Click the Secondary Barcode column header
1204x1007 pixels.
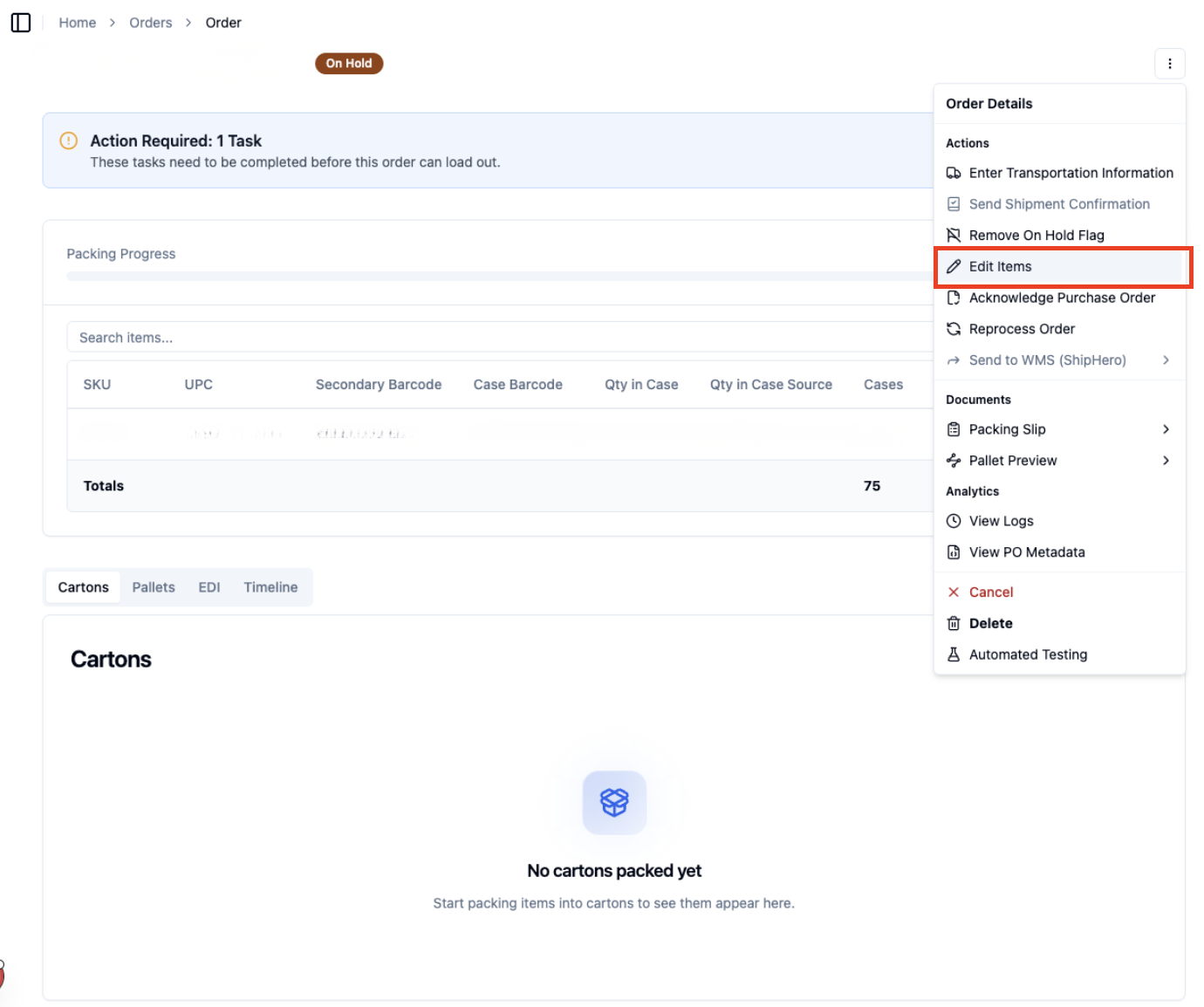coord(379,385)
